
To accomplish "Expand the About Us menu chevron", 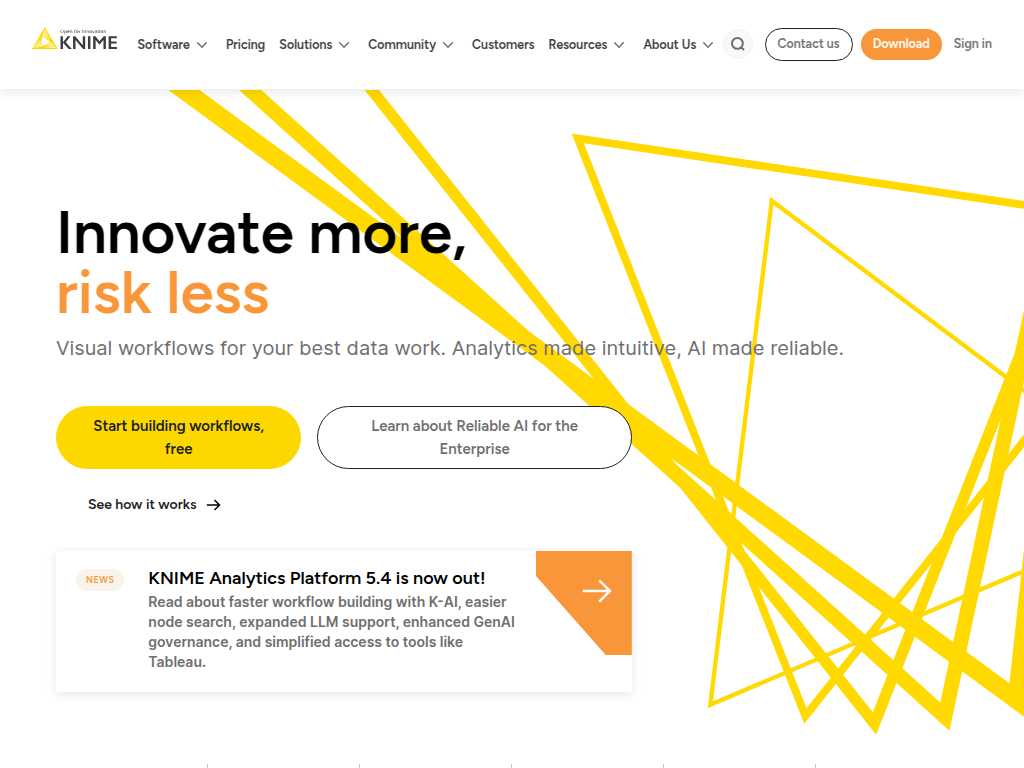I will click(708, 45).
